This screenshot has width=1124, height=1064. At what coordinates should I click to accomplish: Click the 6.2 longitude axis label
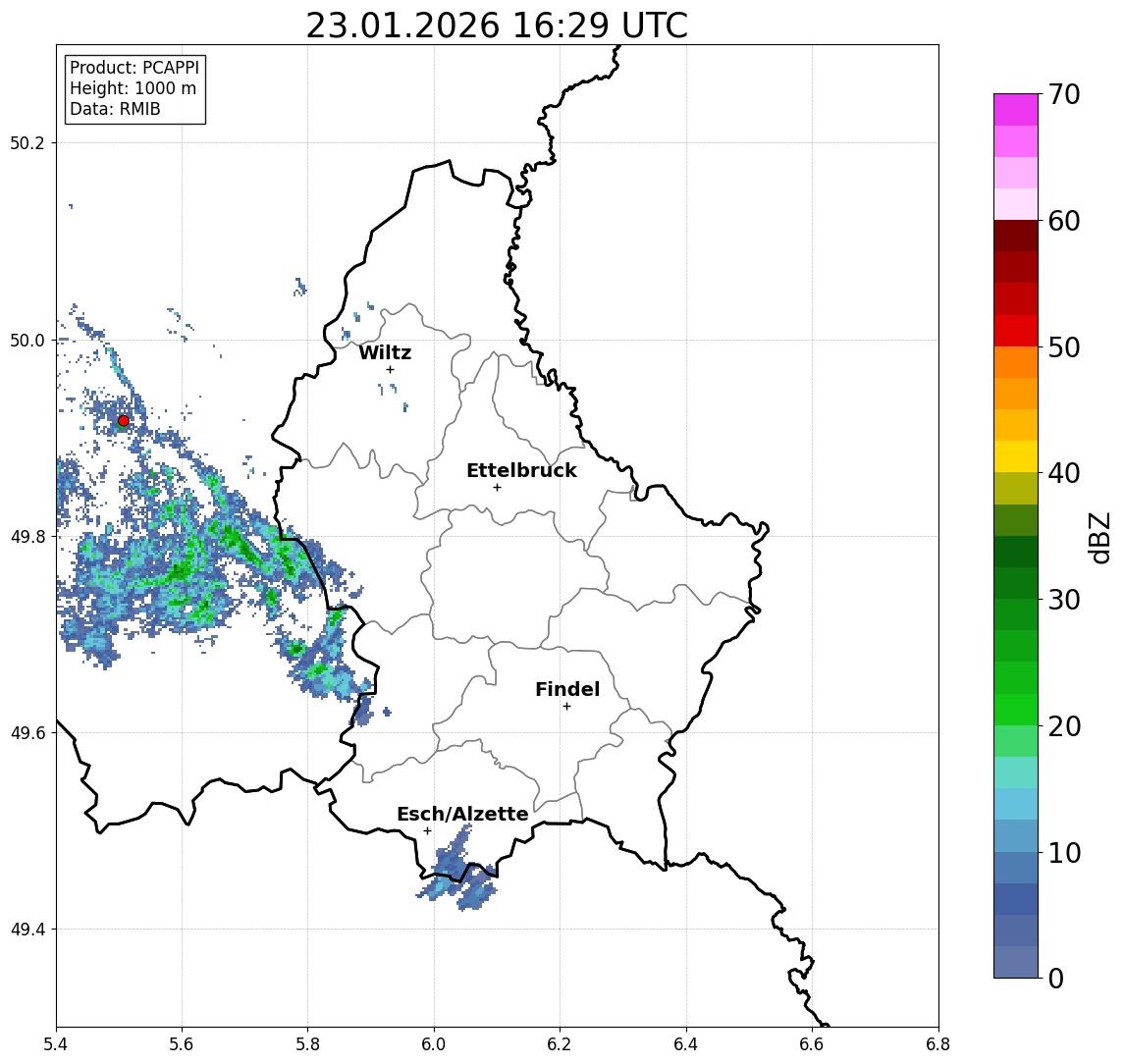click(x=560, y=1044)
